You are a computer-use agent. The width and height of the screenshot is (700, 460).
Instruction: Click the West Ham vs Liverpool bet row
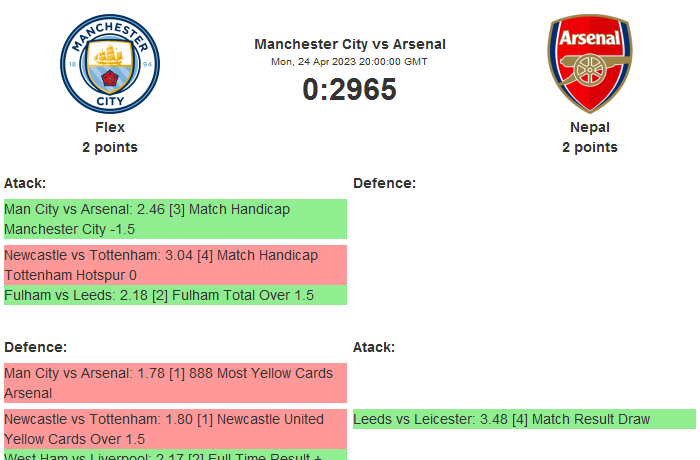pyautogui.click(x=175, y=455)
